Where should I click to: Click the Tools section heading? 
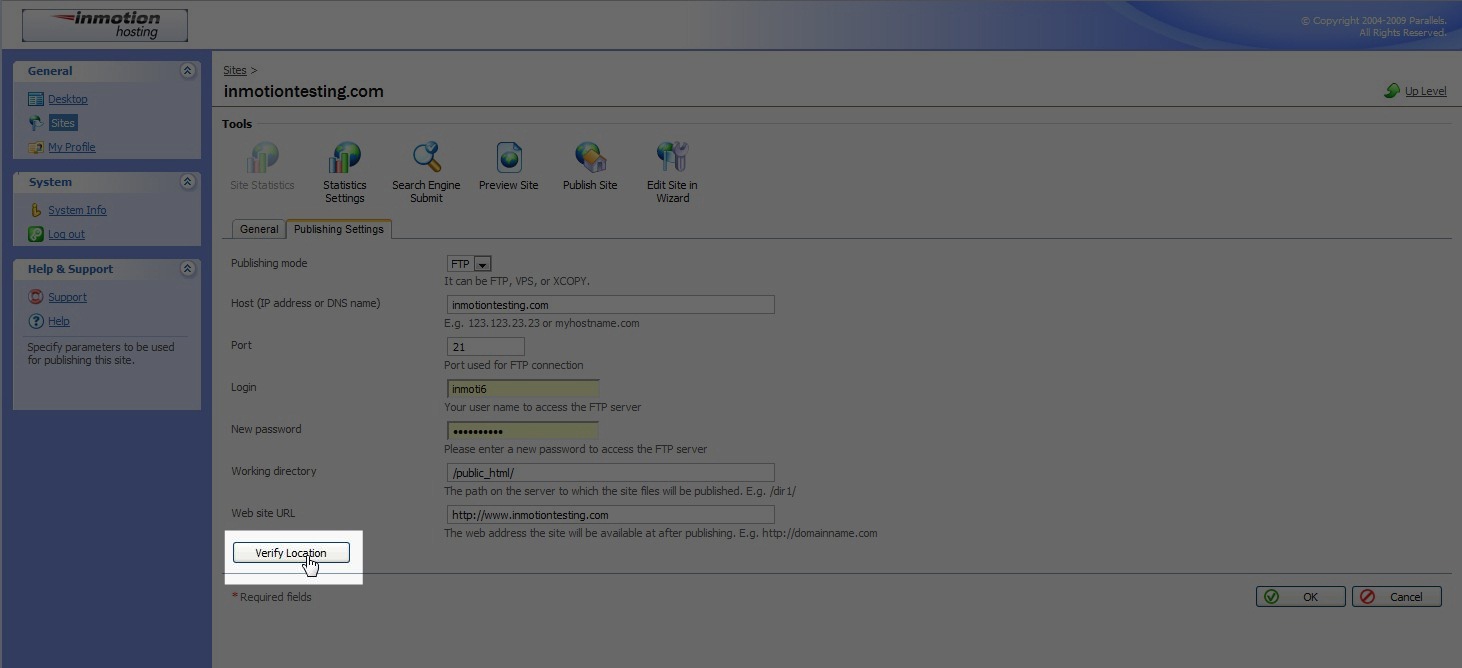(237, 124)
